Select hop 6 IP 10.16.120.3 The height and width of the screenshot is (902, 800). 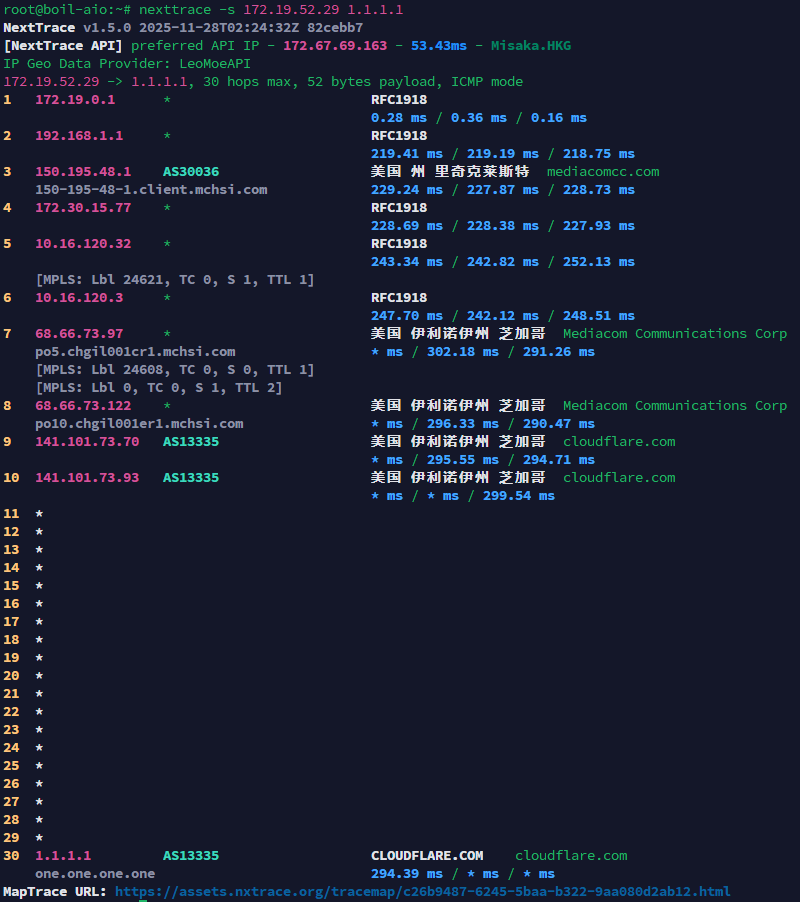click(x=79, y=298)
